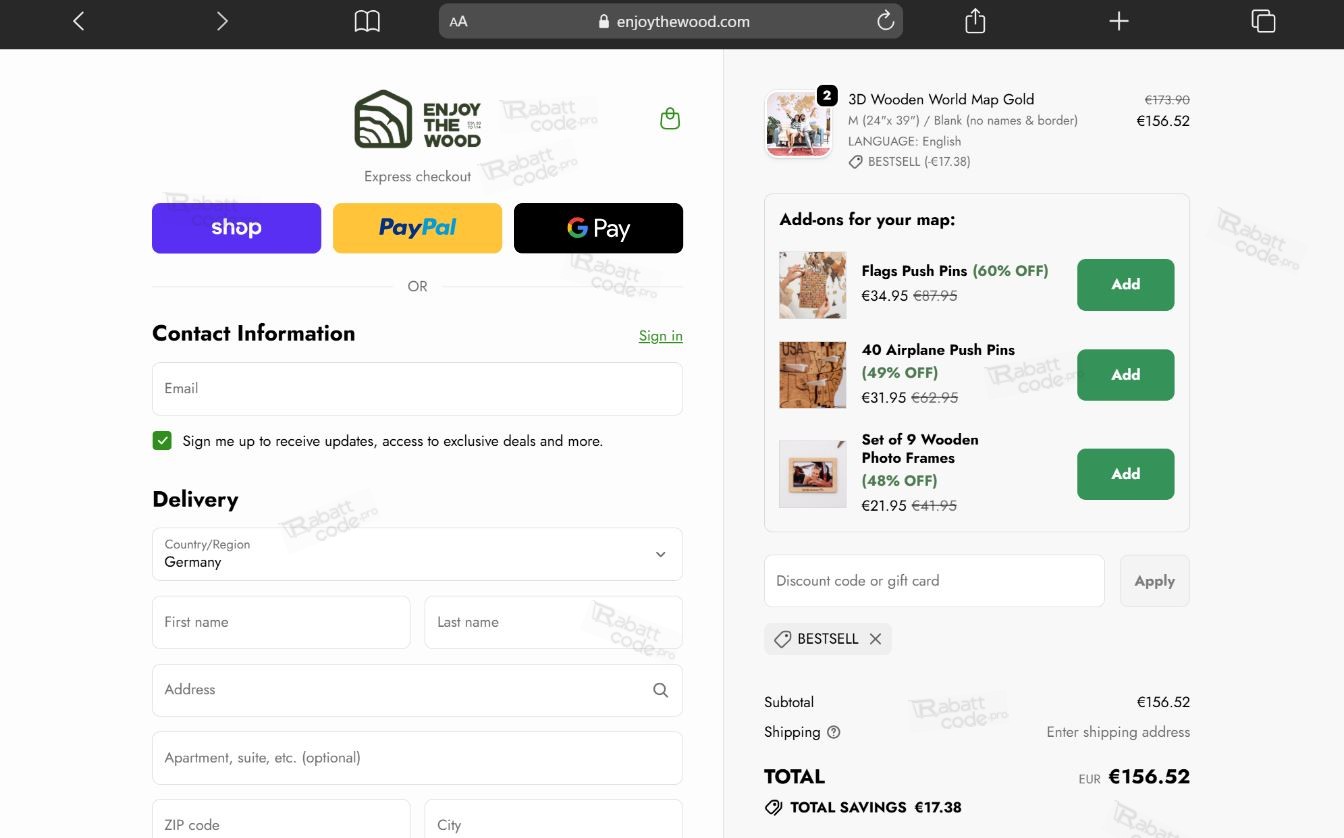Click the shipping help question mark icon
1344x838 pixels.
click(x=834, y=732)
